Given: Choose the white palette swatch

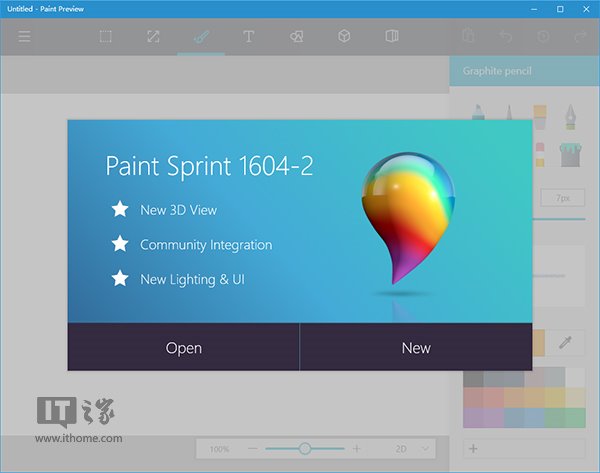Looking at the screenshot, I should (x=575, y=377).
